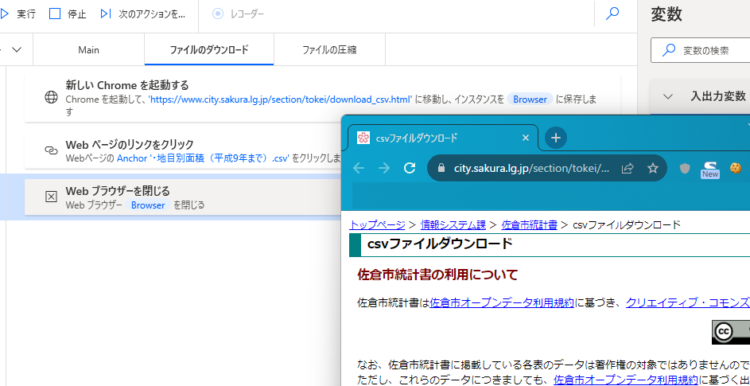Follow the 情報システム課 breadcrumb link

(453, 225)
